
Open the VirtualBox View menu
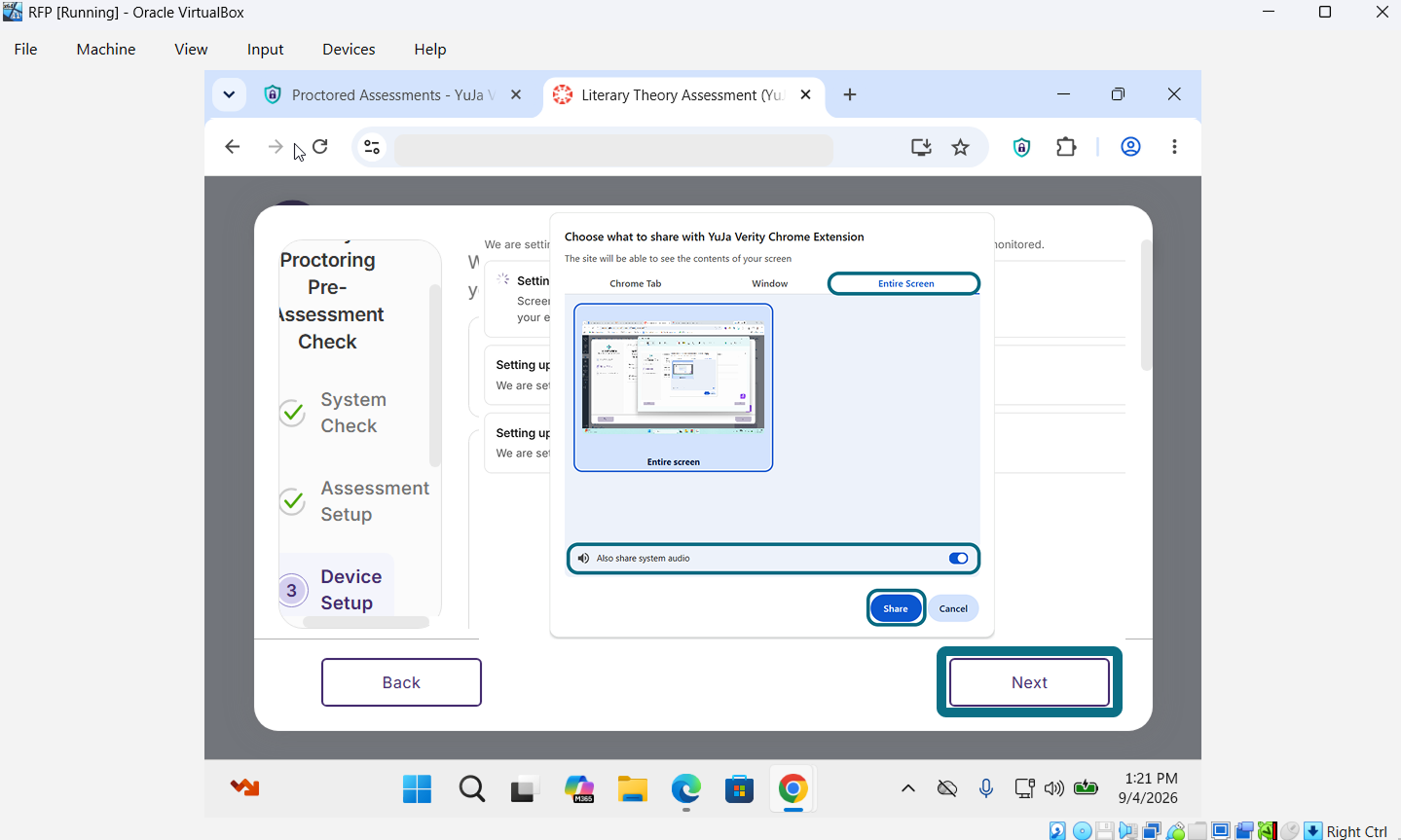click(191, 50)
